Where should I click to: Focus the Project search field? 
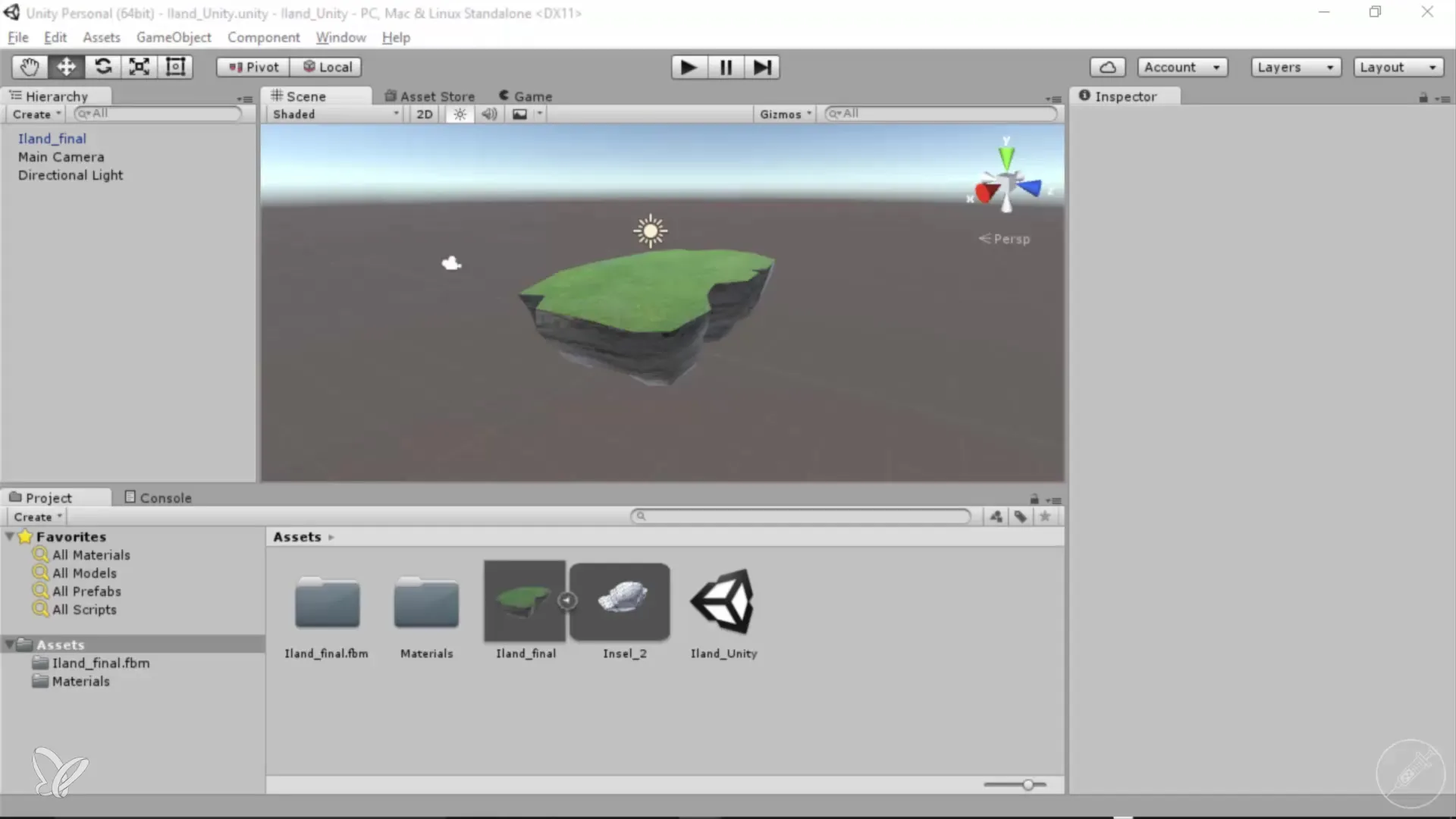pos(801,516)
